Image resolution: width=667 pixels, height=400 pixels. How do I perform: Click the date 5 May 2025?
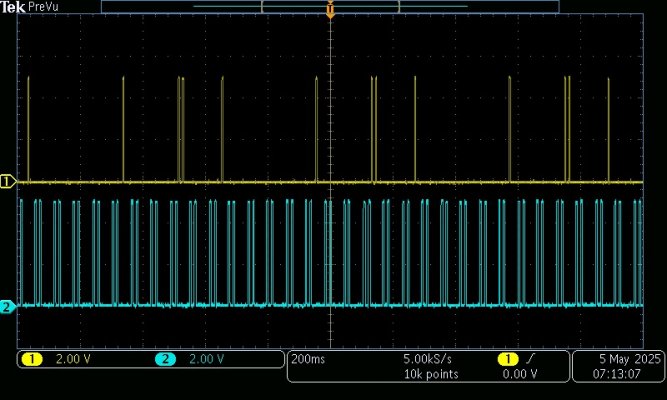click(x=630, y=359)
